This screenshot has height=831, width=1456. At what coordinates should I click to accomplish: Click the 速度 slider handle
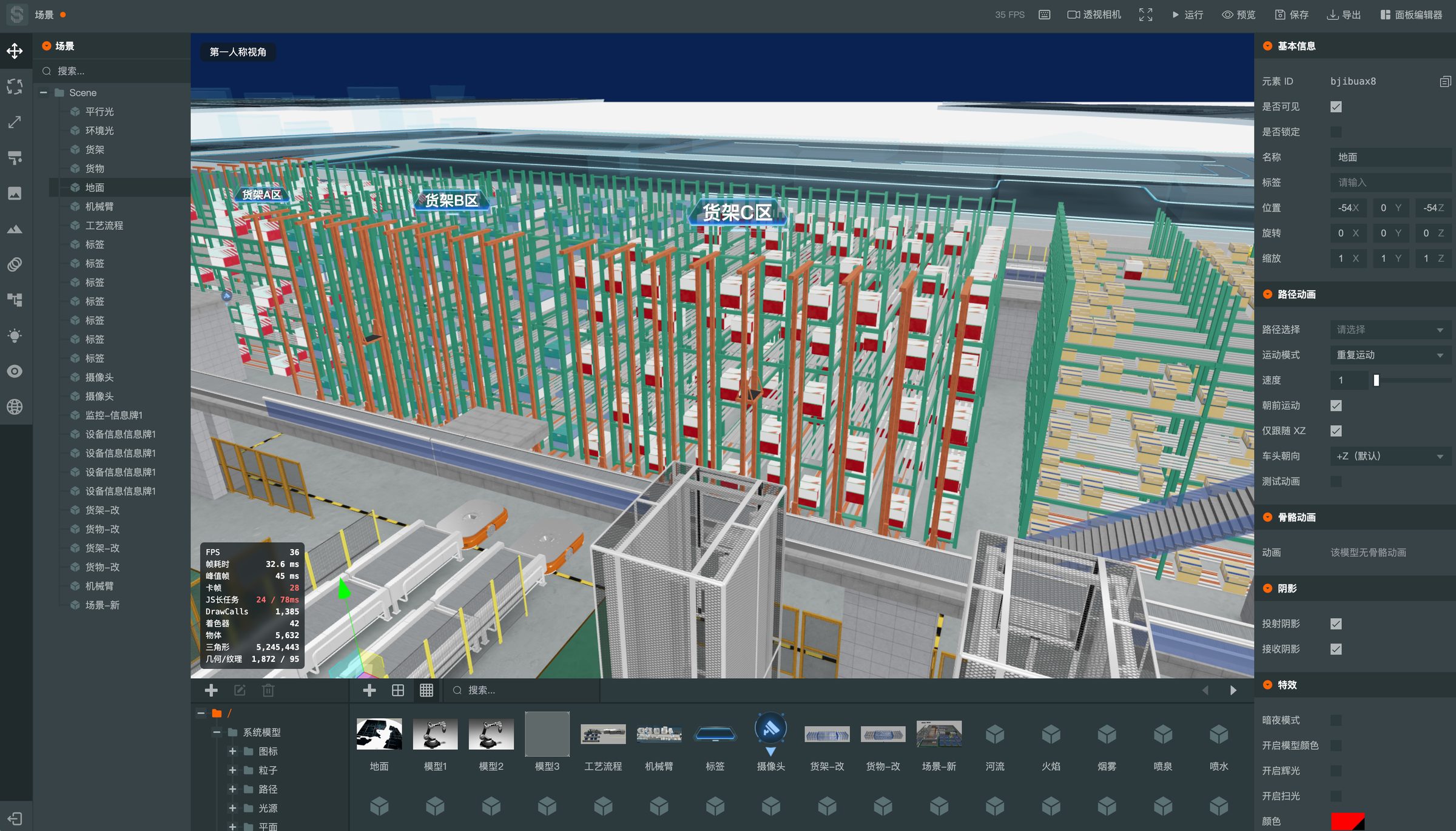click(1376, 380)
